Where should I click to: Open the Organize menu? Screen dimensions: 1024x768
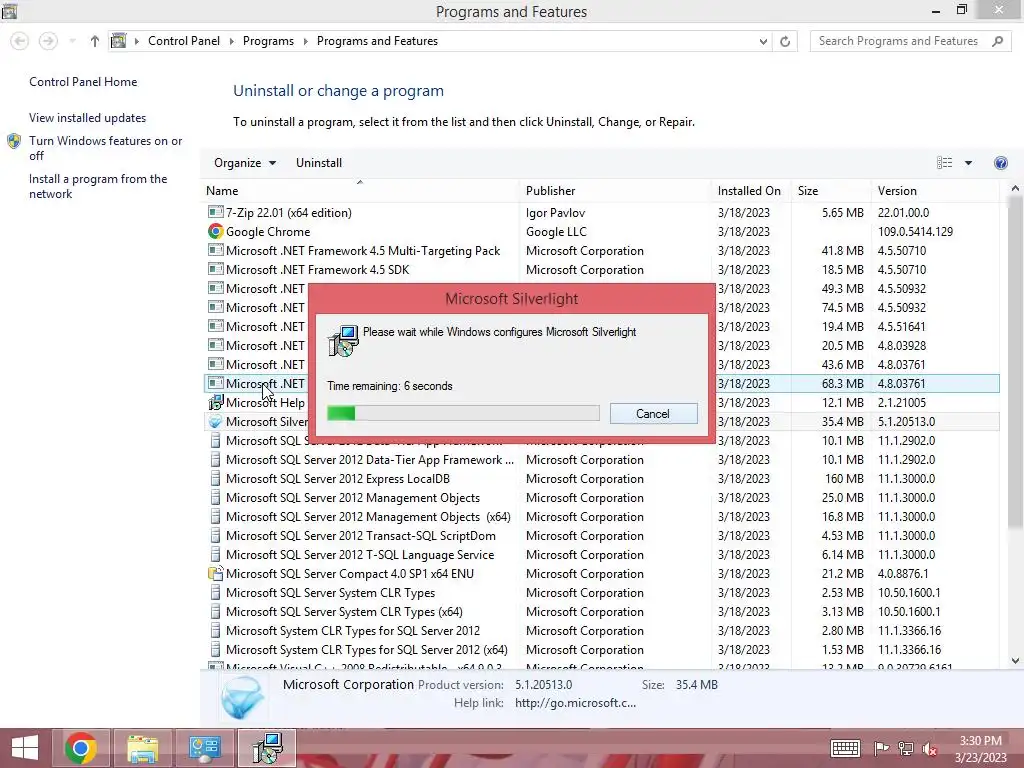coord(245,163)
